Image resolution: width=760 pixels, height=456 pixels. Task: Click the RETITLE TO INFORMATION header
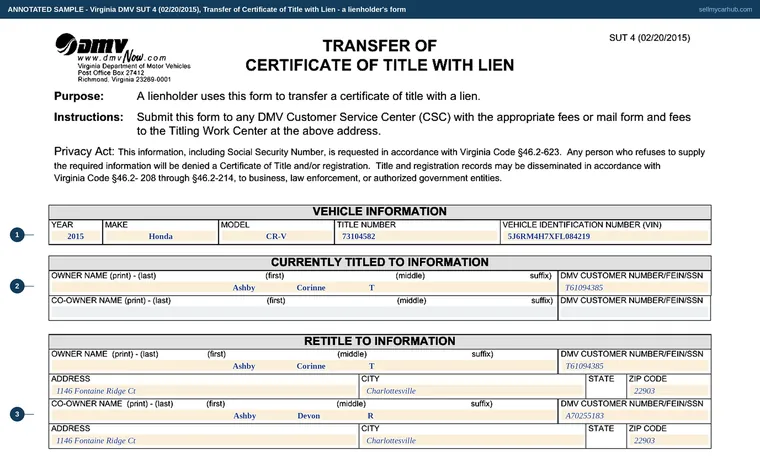[x=380, y=341]
